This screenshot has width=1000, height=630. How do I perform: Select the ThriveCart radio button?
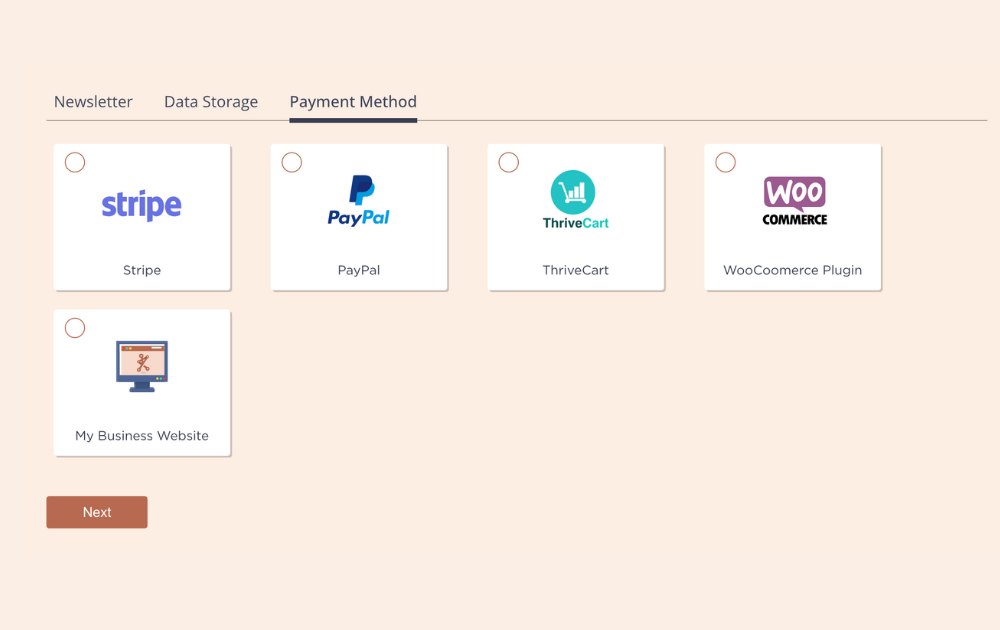[508, 163]
